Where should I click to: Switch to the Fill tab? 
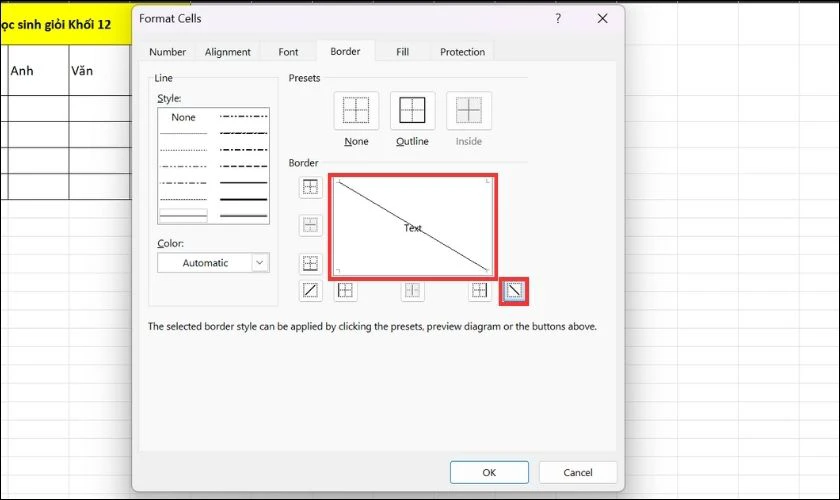pos(402,52)
